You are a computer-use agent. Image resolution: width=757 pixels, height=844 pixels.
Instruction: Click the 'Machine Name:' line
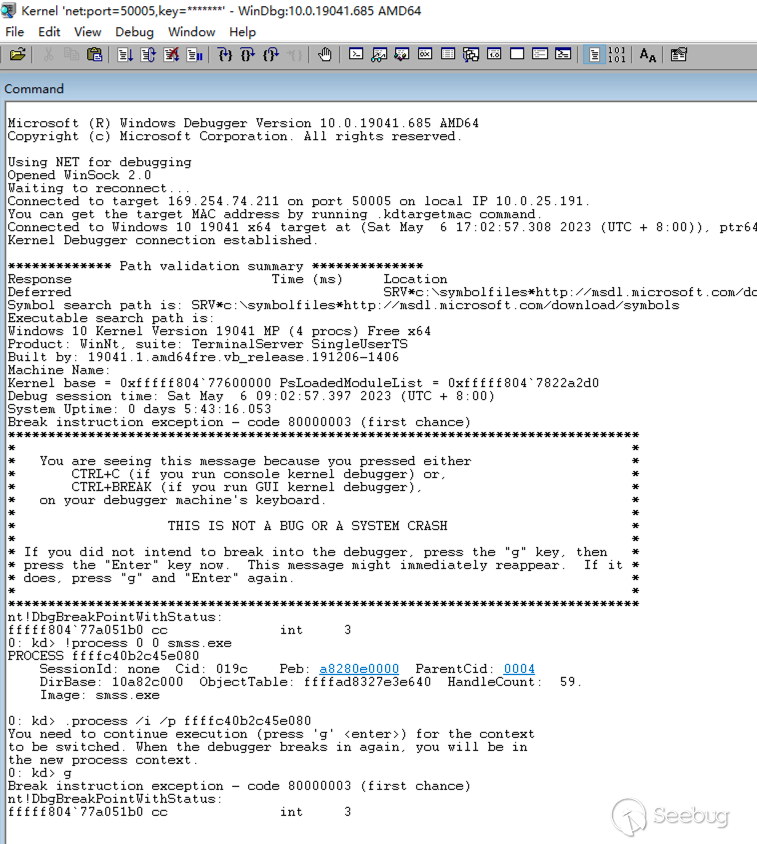pyautogui.click(x=59, y=370)
